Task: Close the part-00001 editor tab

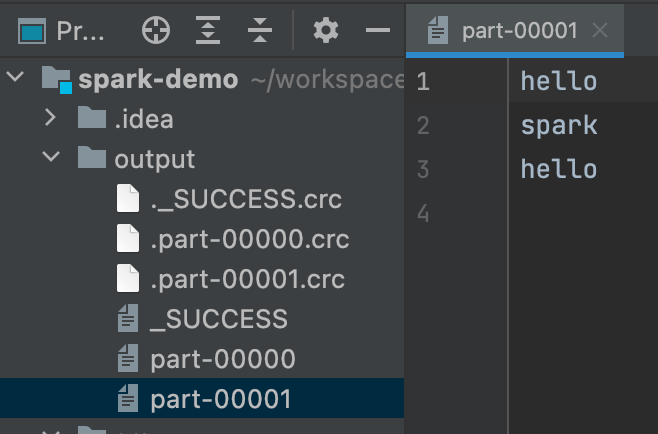Action: pyautogui.click(x=600, y=31)
